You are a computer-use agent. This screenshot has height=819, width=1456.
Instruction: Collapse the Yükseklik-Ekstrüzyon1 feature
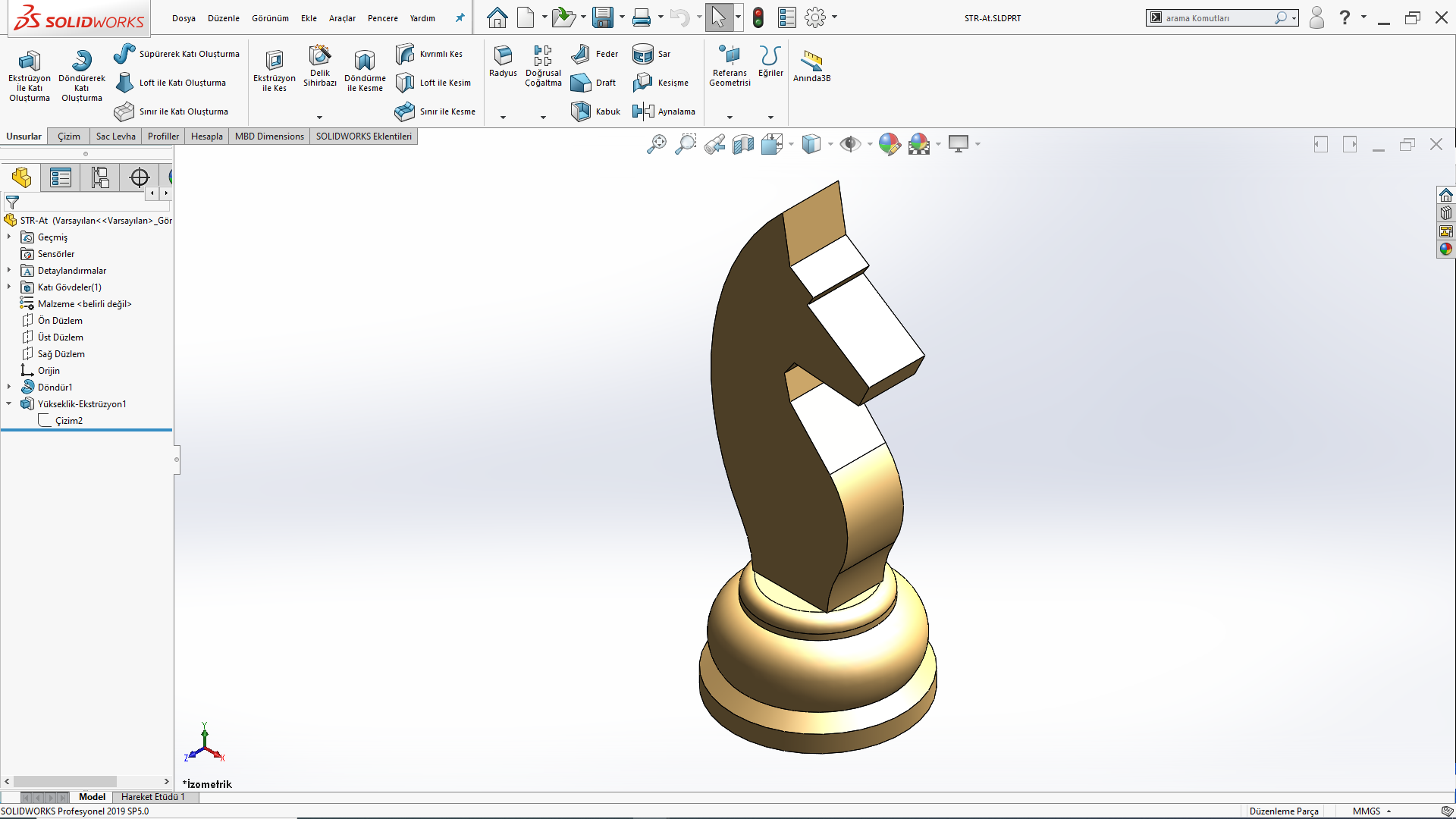pyautogui.click(x=9, y=403)
